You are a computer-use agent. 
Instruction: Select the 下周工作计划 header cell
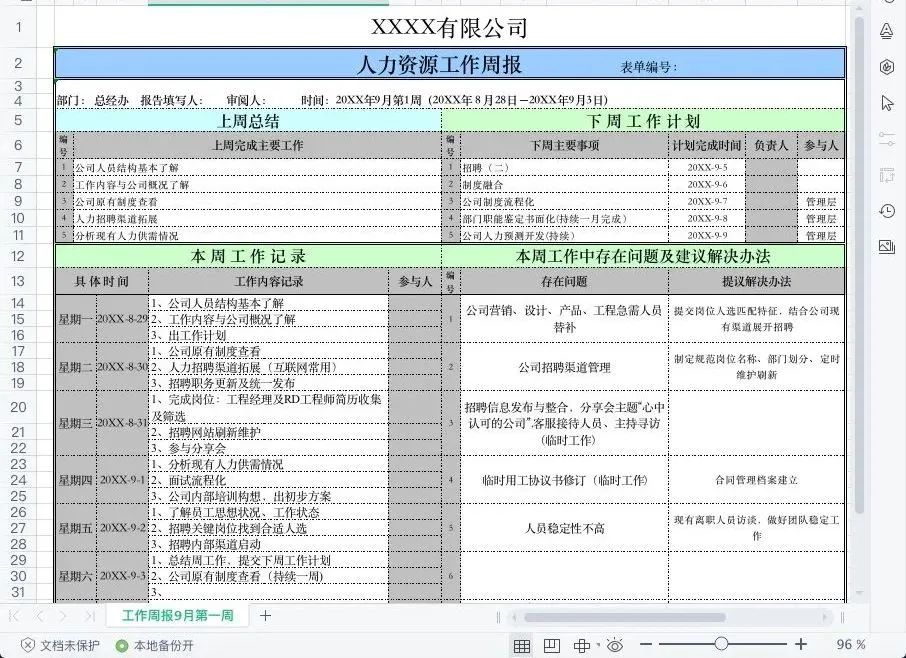click(x=643, y=121)
